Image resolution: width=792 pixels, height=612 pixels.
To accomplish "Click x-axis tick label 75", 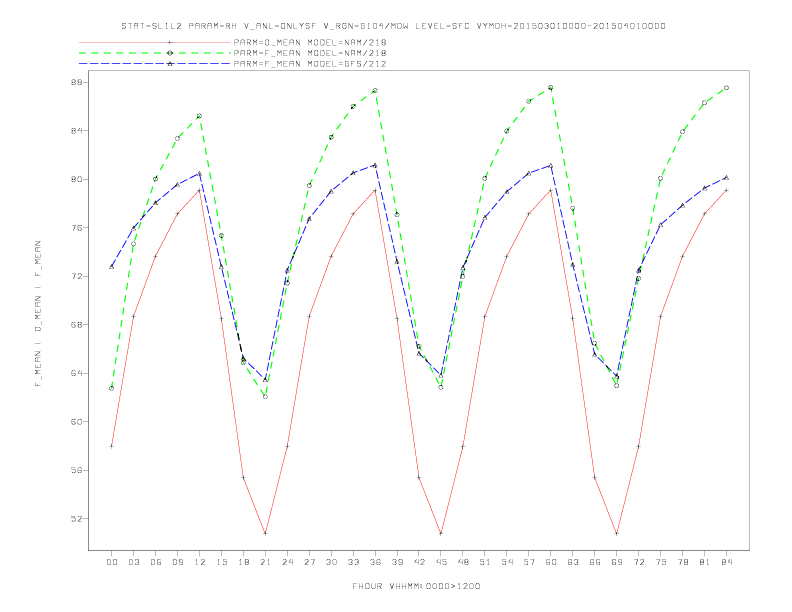I will point(661,562).
